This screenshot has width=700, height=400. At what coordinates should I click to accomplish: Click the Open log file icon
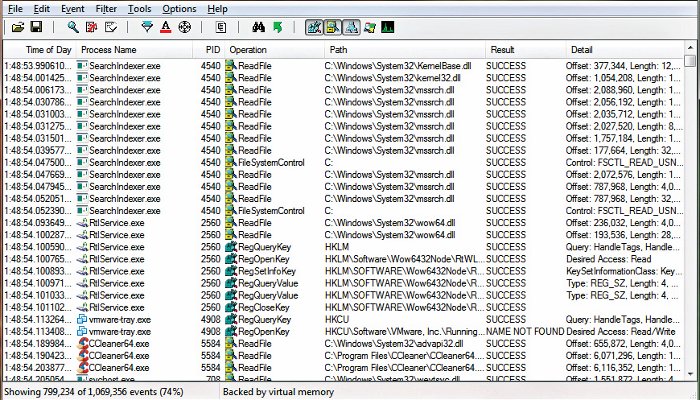pyautogui.click(x=17, y=27)
